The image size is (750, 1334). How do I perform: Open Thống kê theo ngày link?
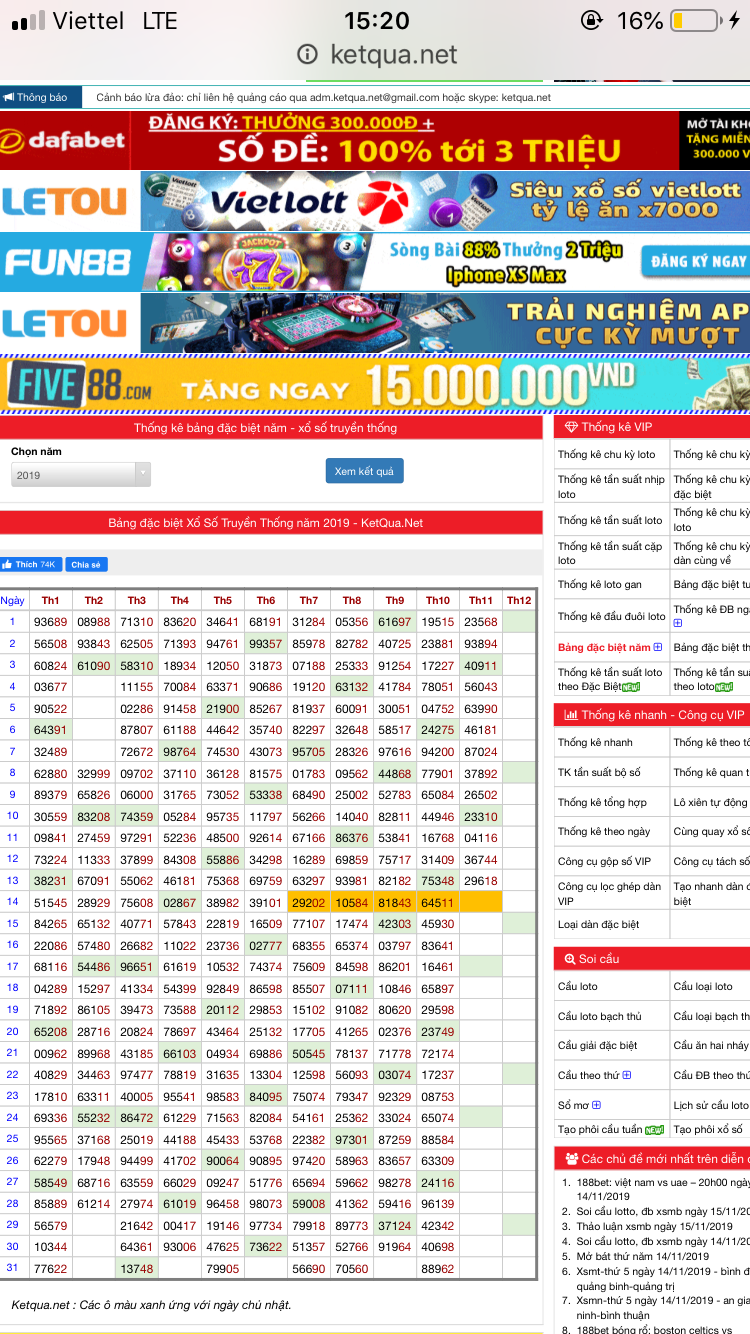604,832
